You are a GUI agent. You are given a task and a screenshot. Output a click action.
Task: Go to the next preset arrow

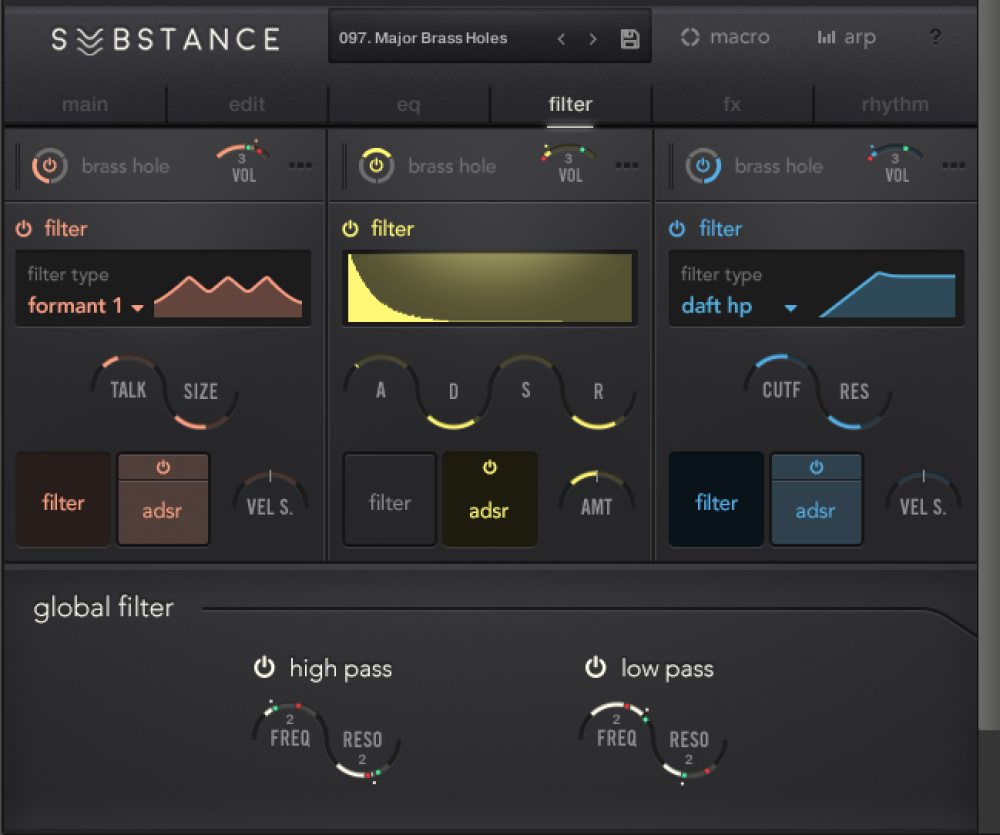[593, 39]
